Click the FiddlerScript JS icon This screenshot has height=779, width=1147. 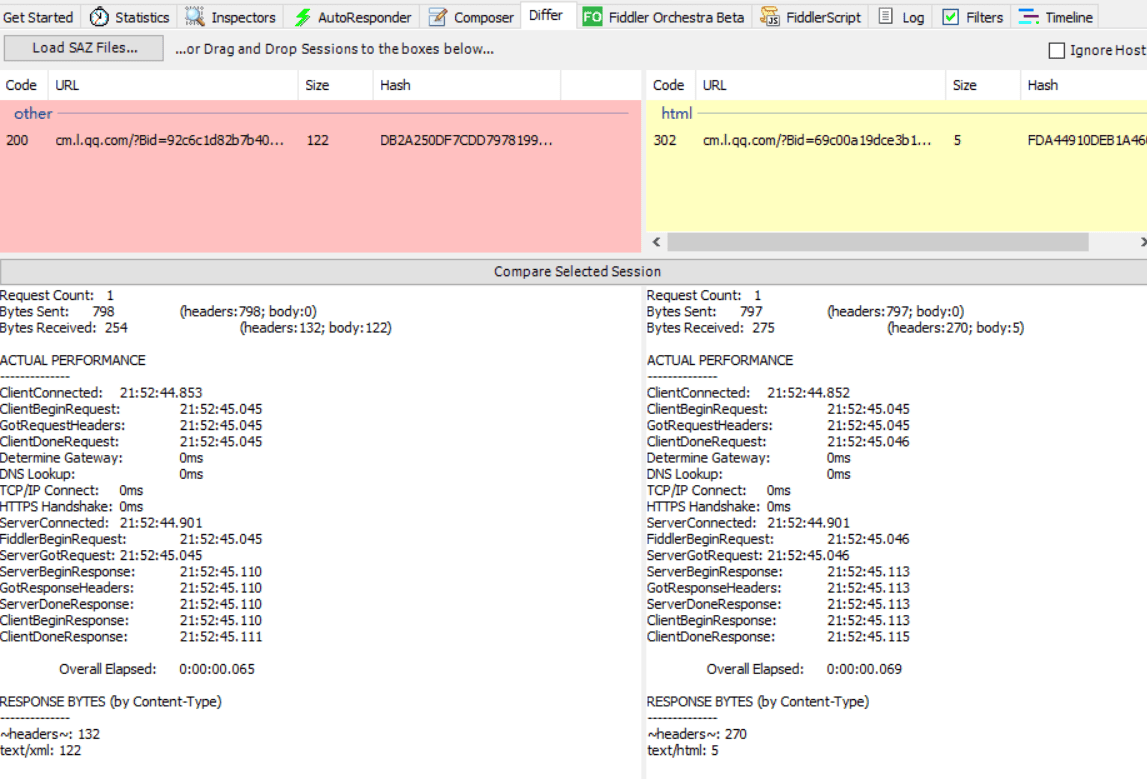coord(770,16)
